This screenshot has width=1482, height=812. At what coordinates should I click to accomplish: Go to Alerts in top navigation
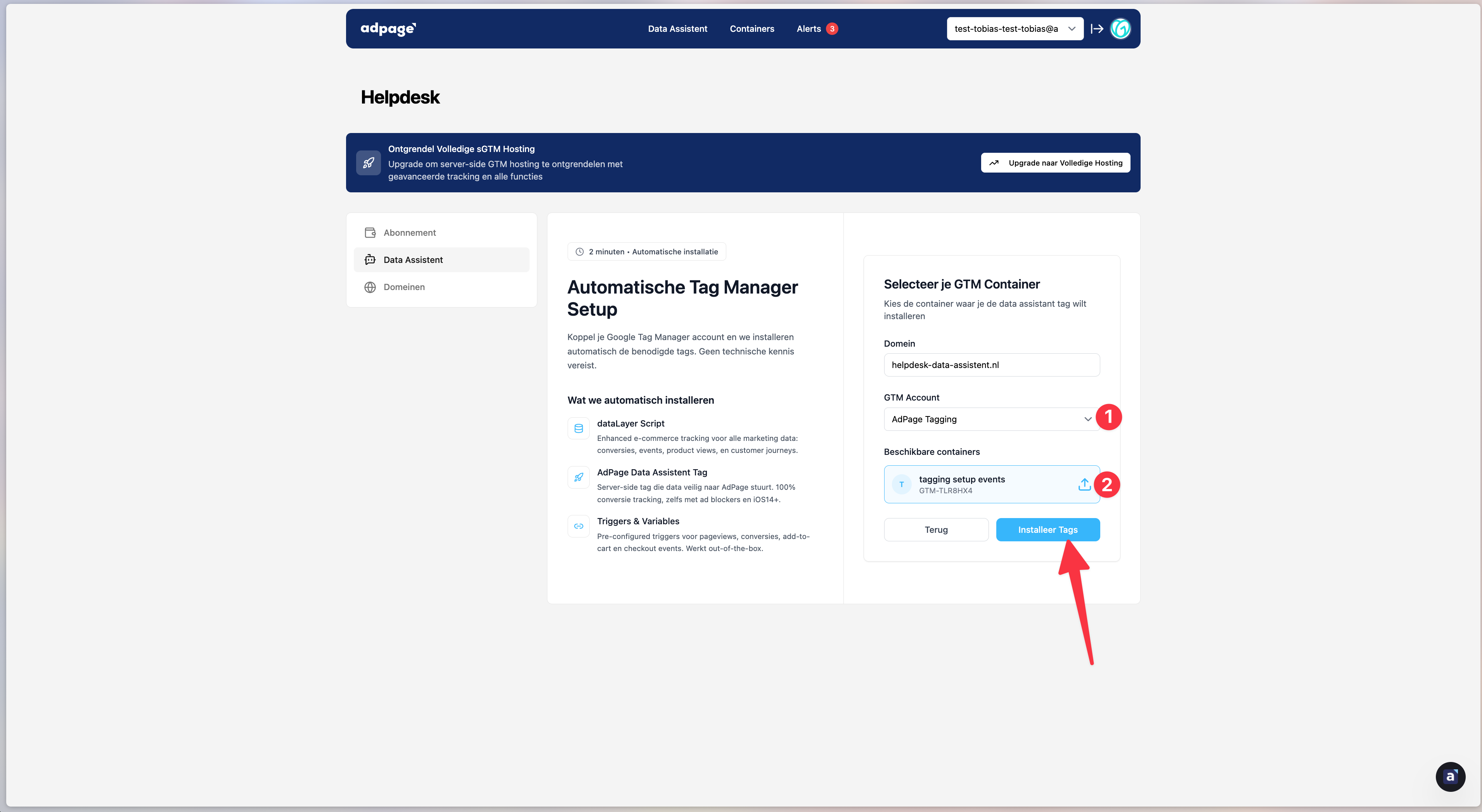pos(809,29)
